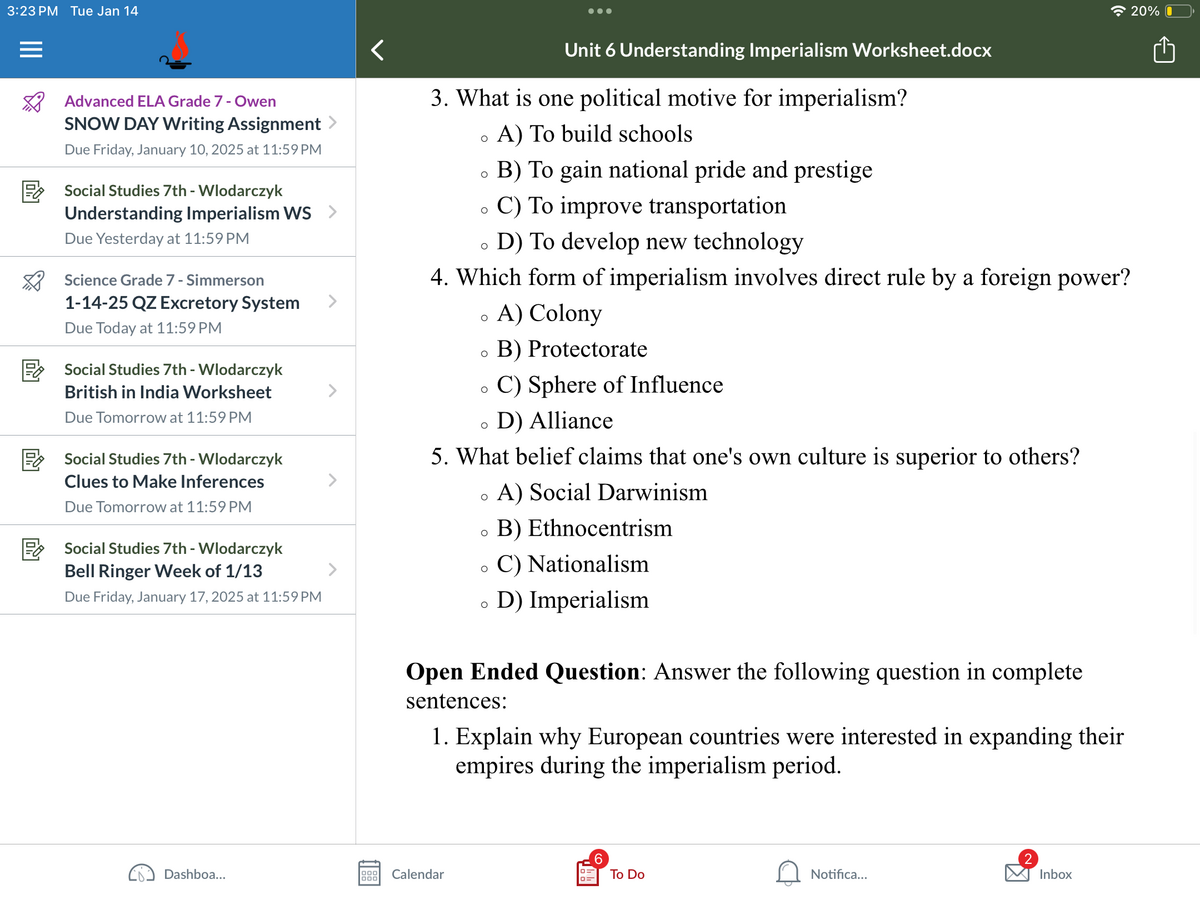
Task: Expand Clues to Make Inferences chevron
Action: [x=333, y=481]
